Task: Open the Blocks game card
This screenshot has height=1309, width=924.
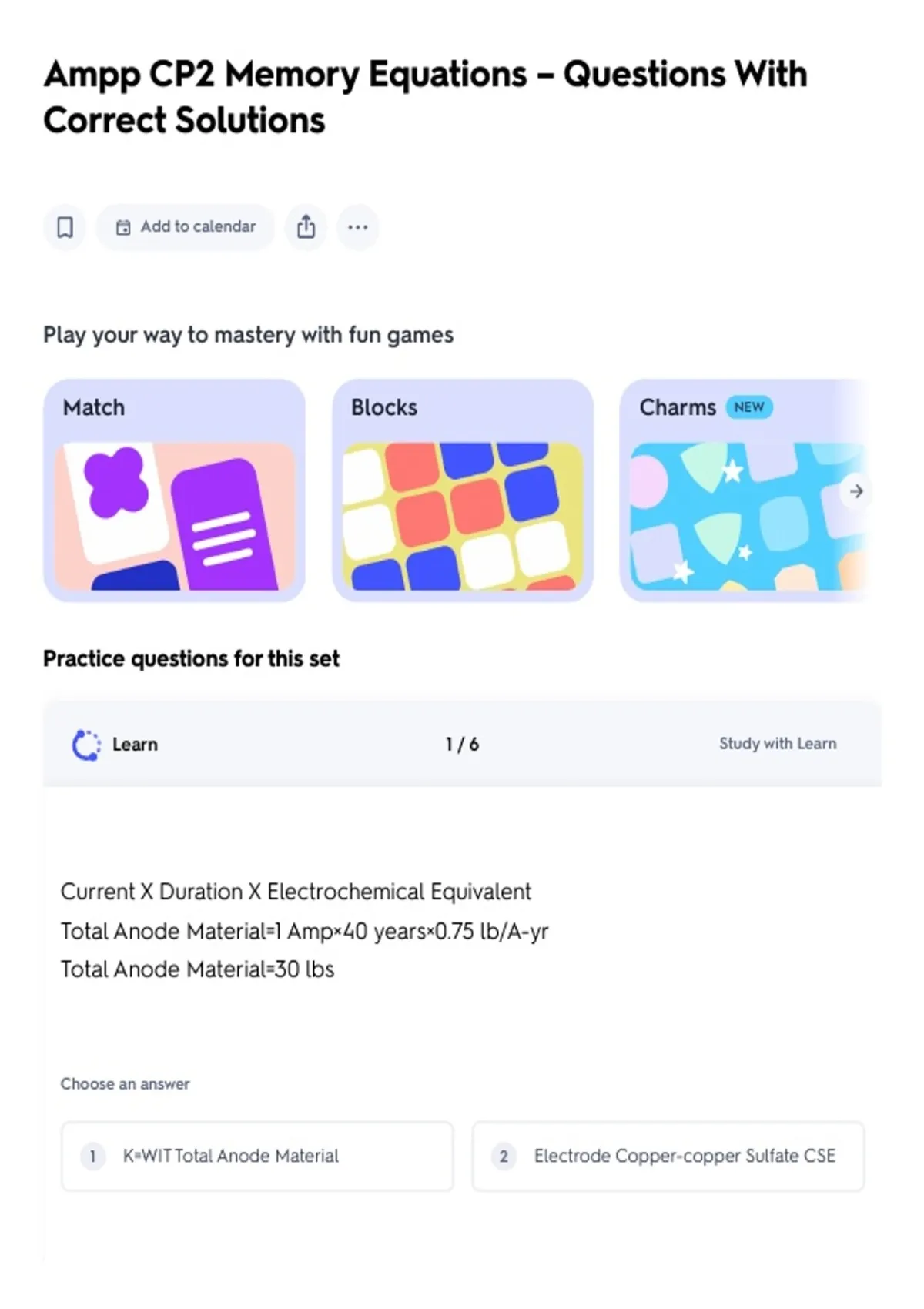Action: (x=463, y=490)
